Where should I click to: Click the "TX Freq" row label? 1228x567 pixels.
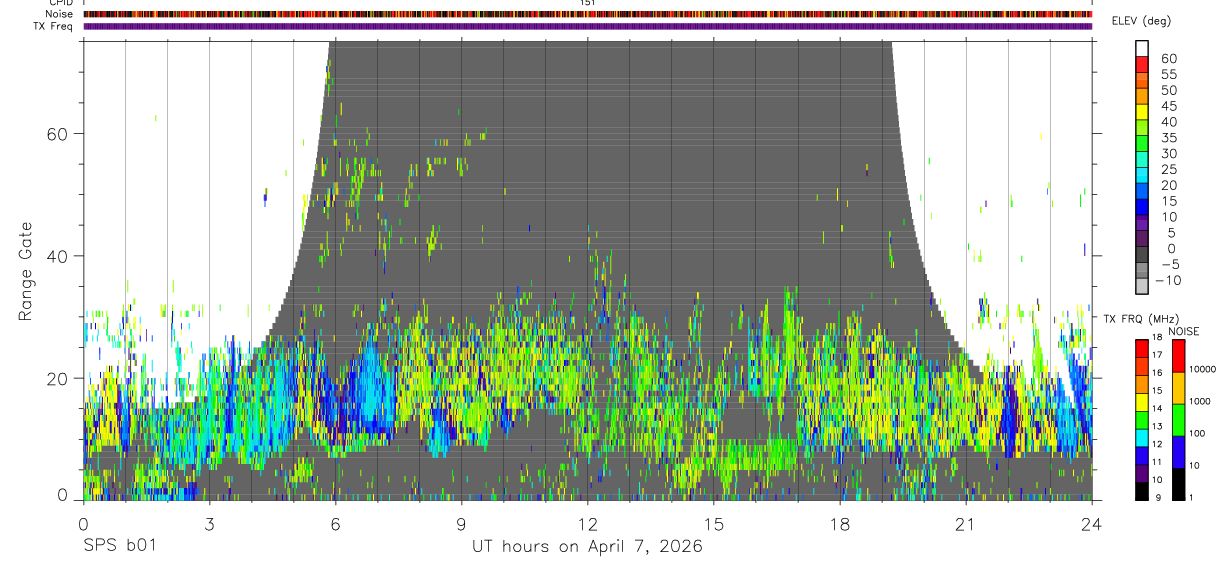tap(52, 26)
